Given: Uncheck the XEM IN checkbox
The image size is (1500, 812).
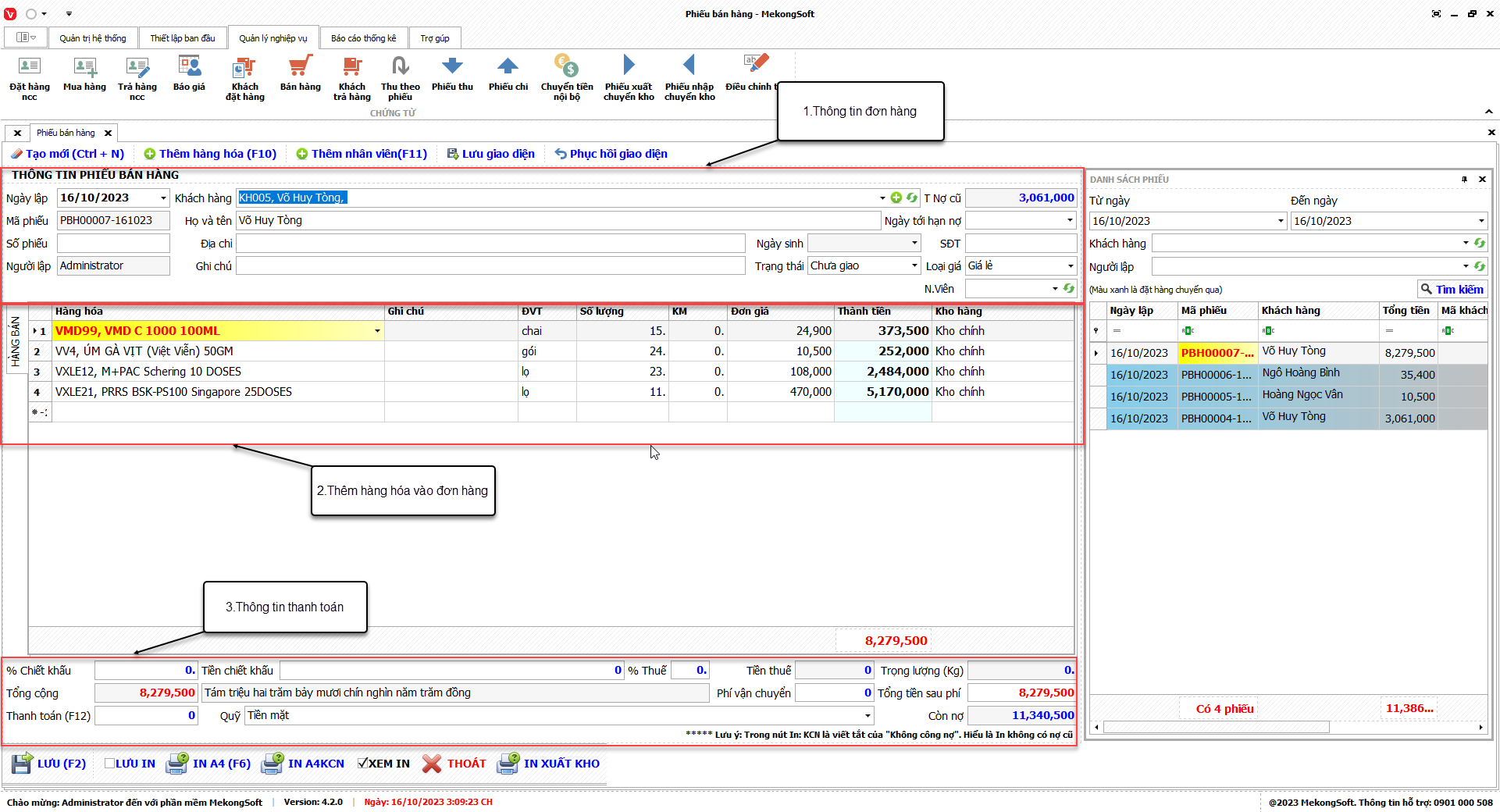Looking at the screenshot, I should pos(362,764).
